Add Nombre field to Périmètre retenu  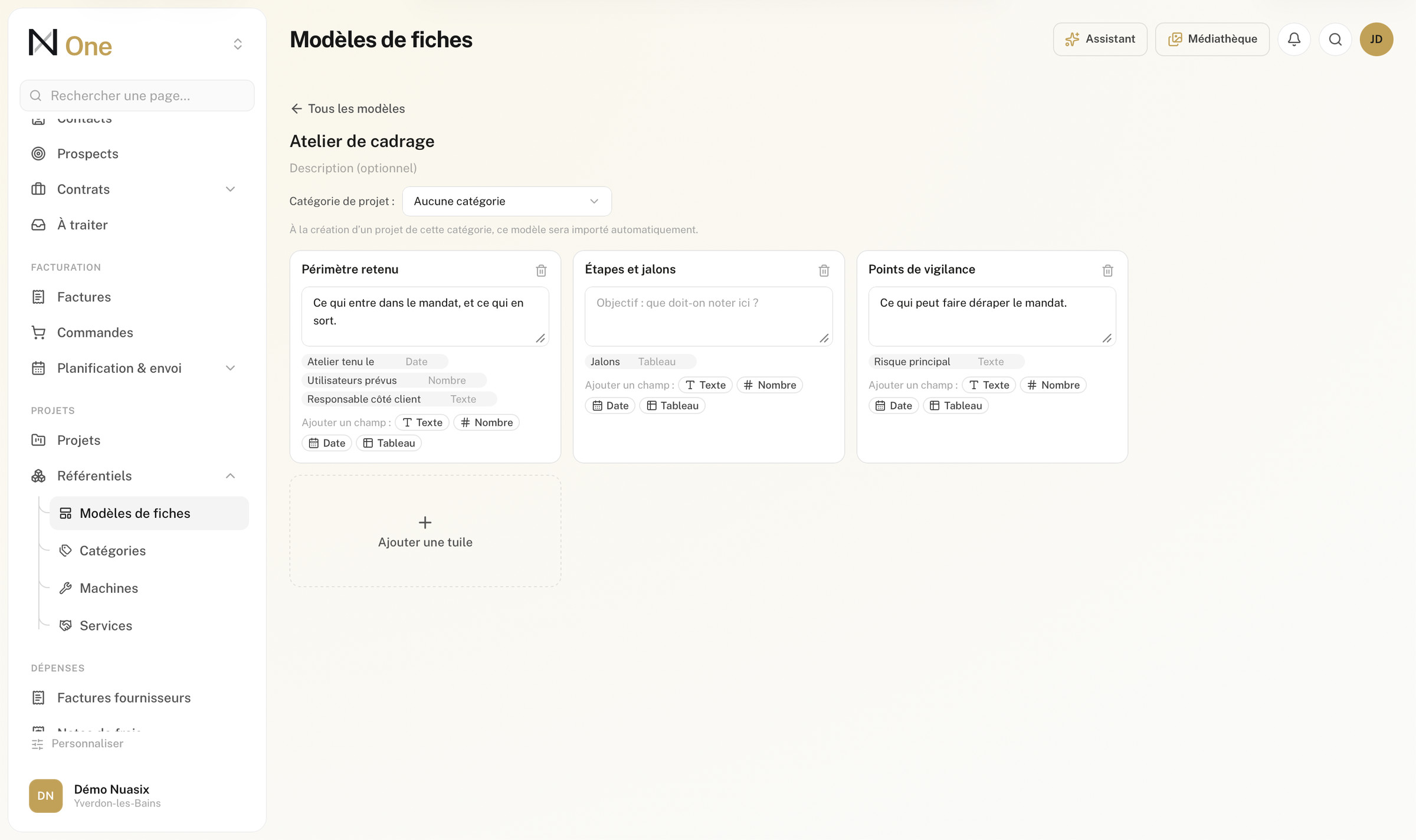click(x=487, y=422)
